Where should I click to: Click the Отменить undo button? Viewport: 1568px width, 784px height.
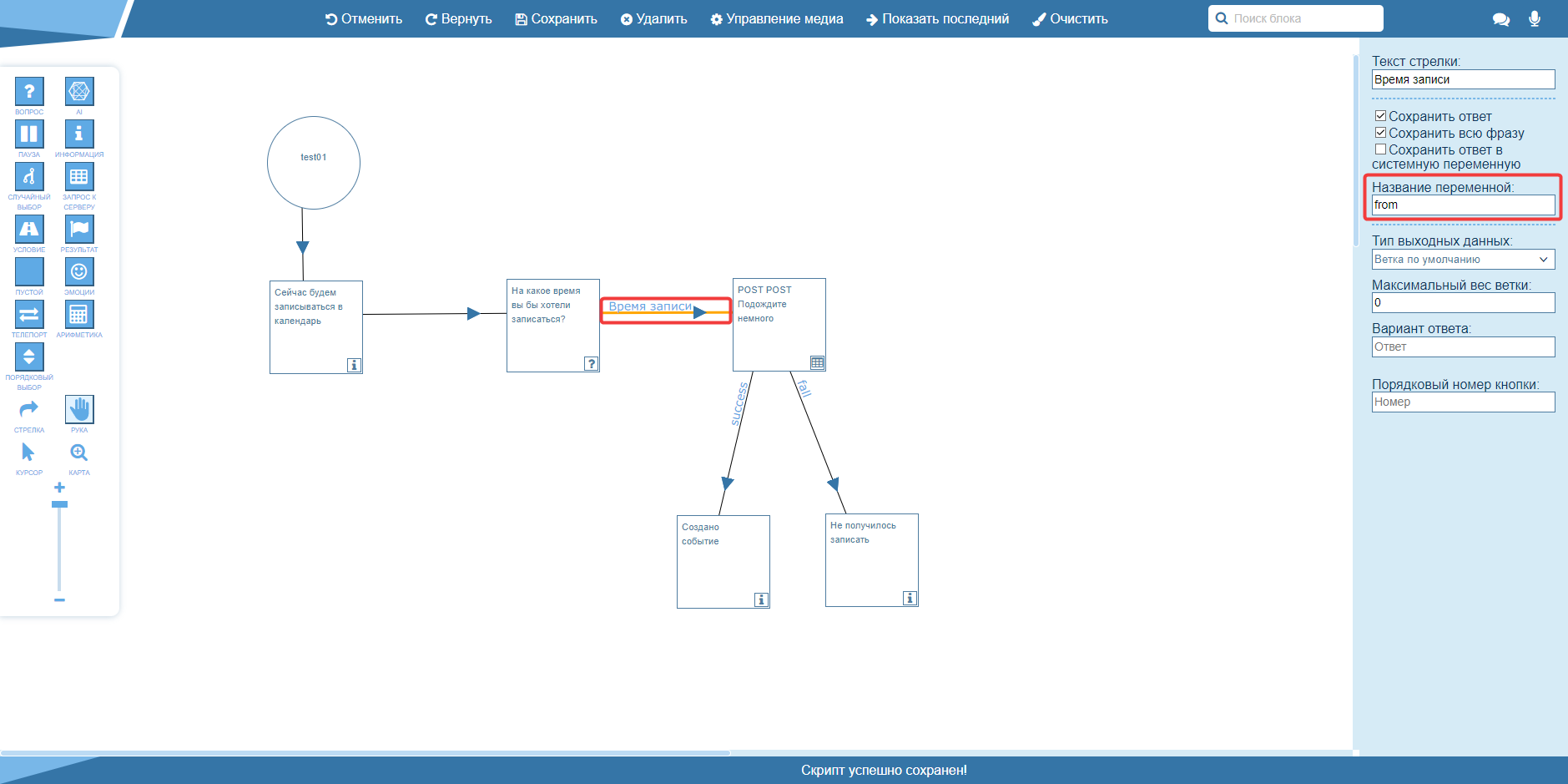point(364,18)
